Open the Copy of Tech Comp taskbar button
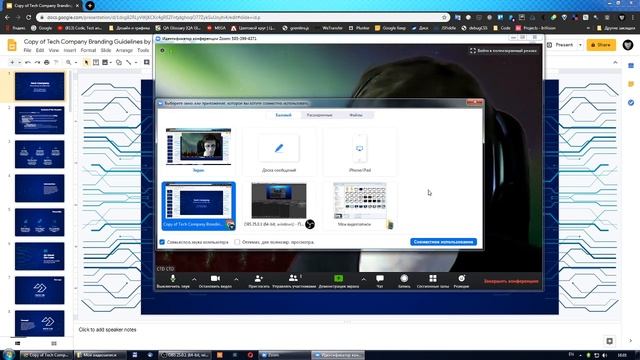Screen dimensions: 640x360 [46, 355]
